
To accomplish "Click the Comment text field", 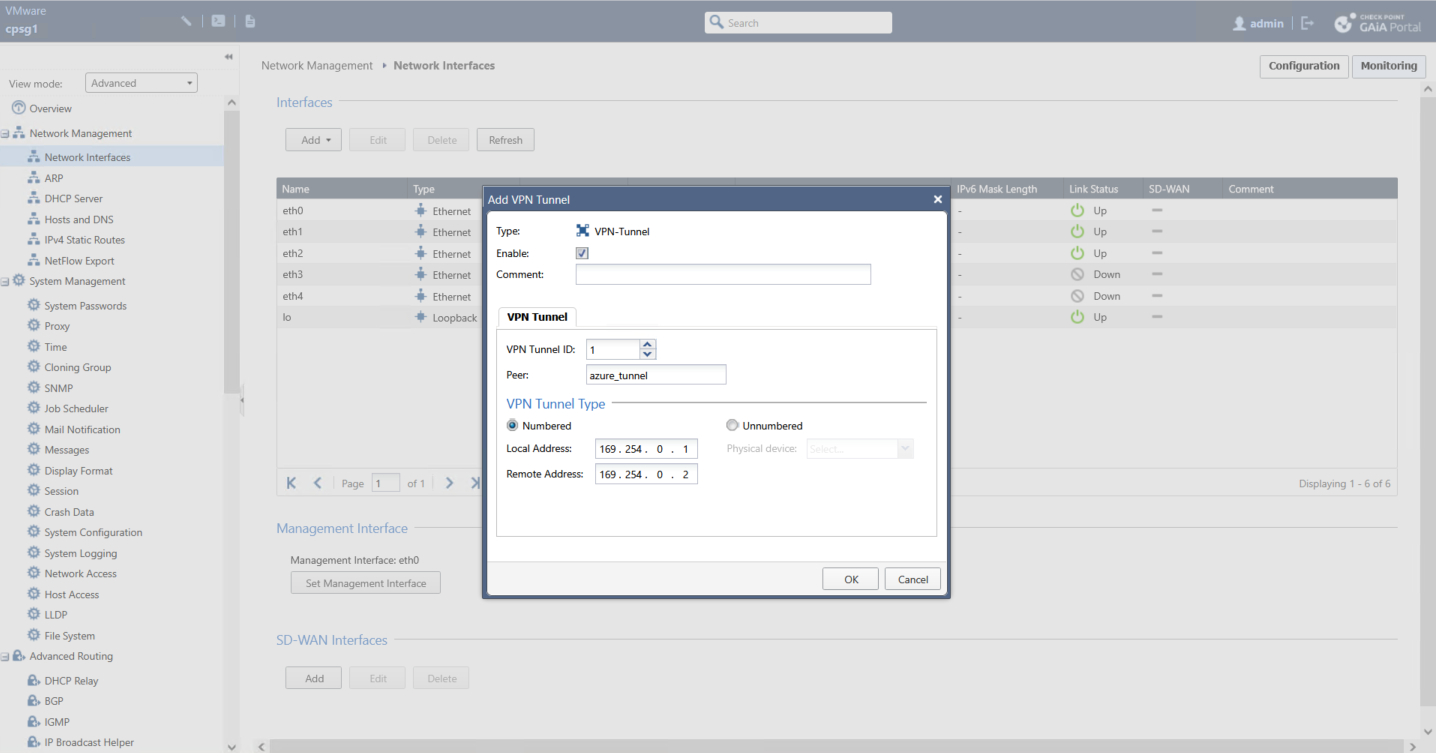I will click(x=722, y=274).
